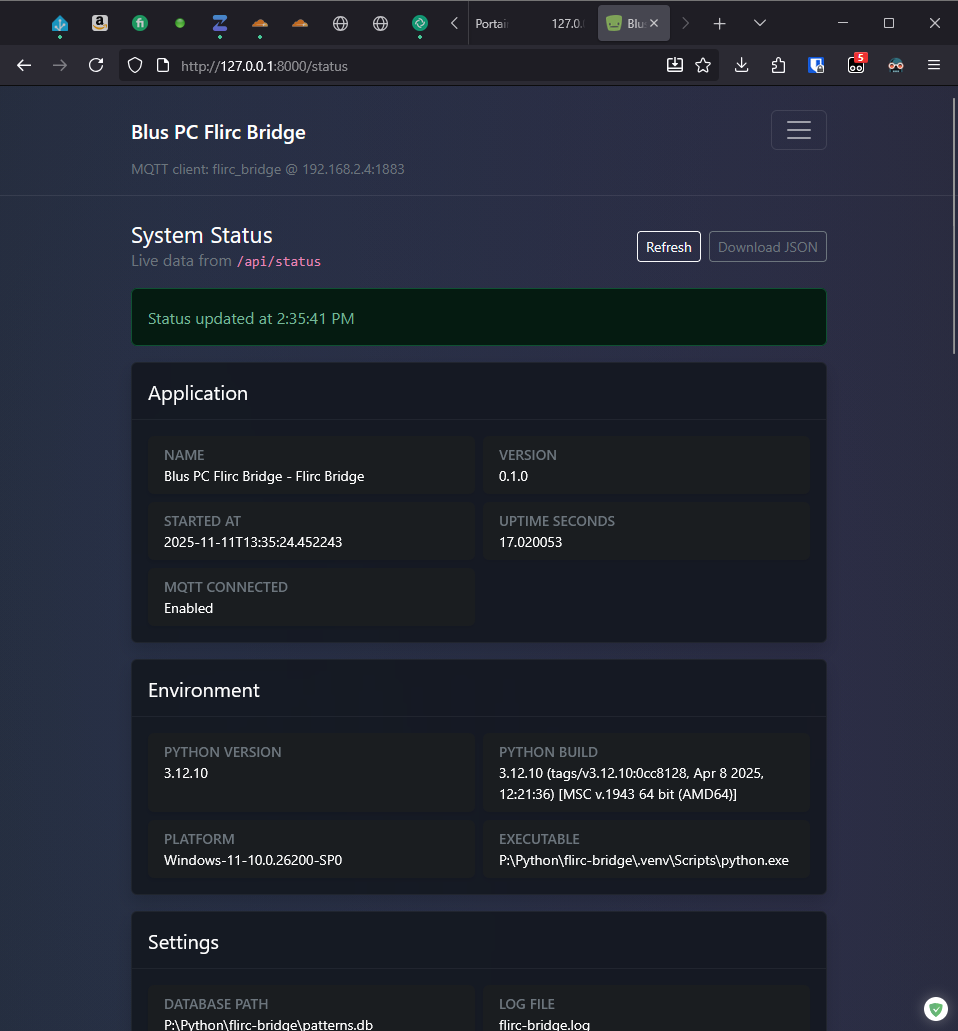Viewport: 958px width, 1031px height.
Task: Click the executable python.exe path
Action: 644,860
